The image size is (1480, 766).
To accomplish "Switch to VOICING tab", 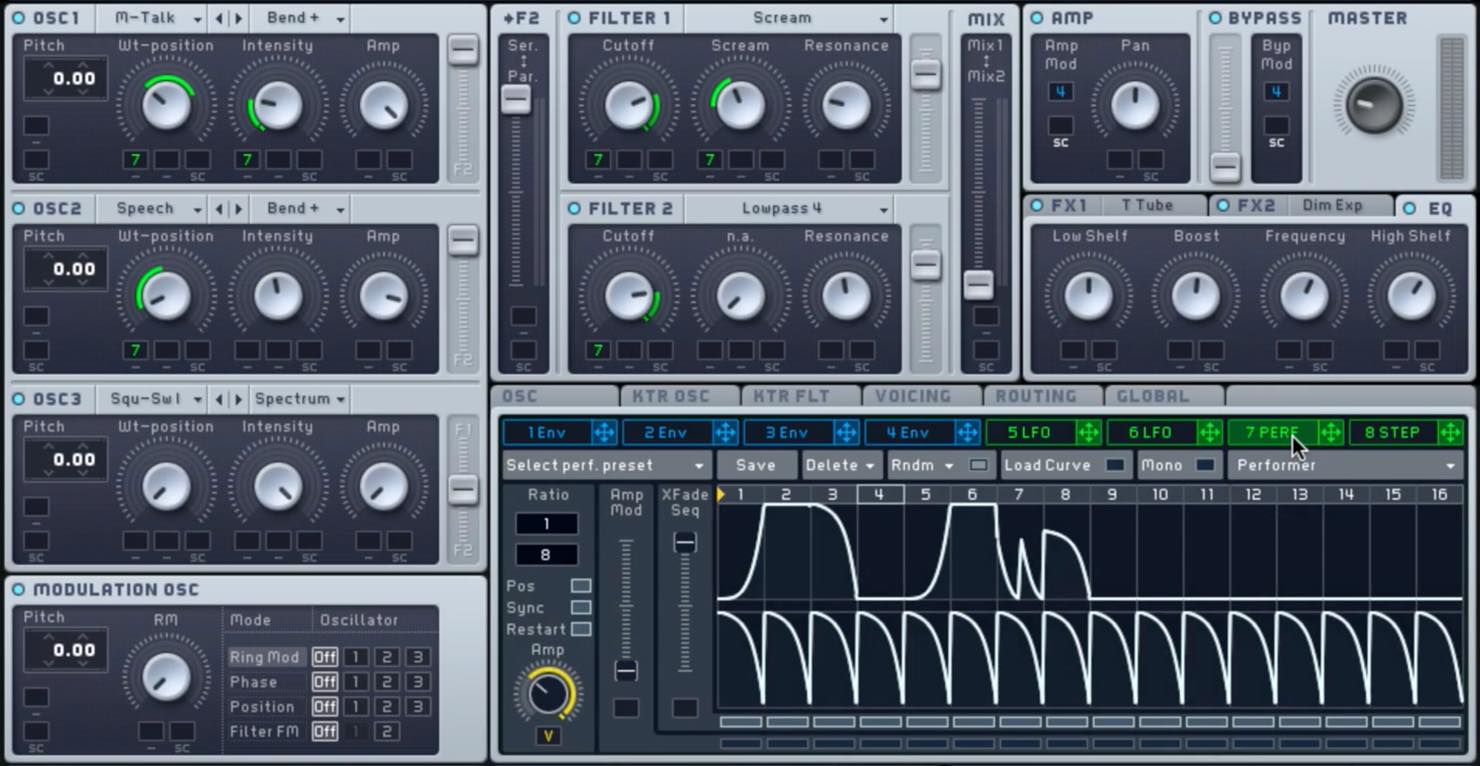I will coord(921,396).
